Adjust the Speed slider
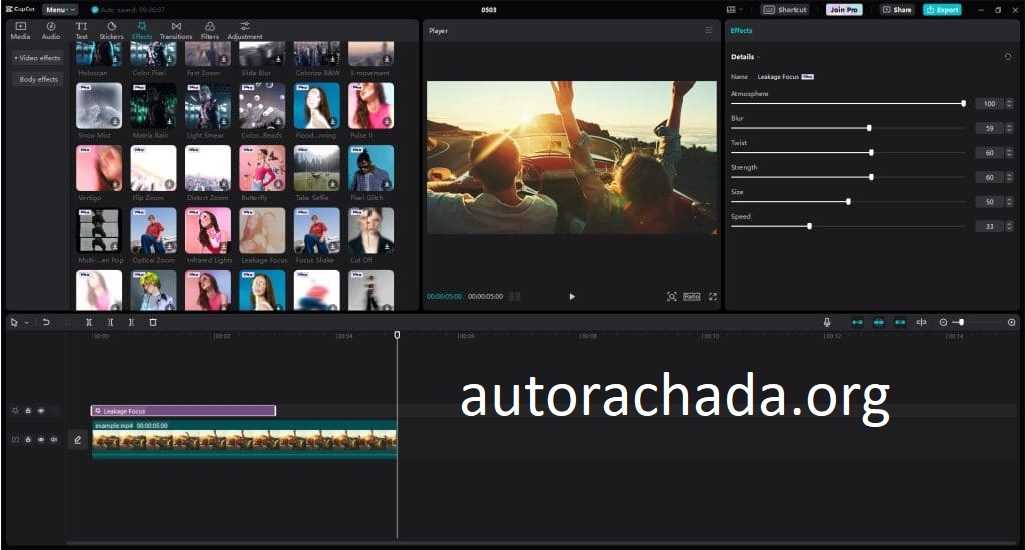 click(809, 226)
